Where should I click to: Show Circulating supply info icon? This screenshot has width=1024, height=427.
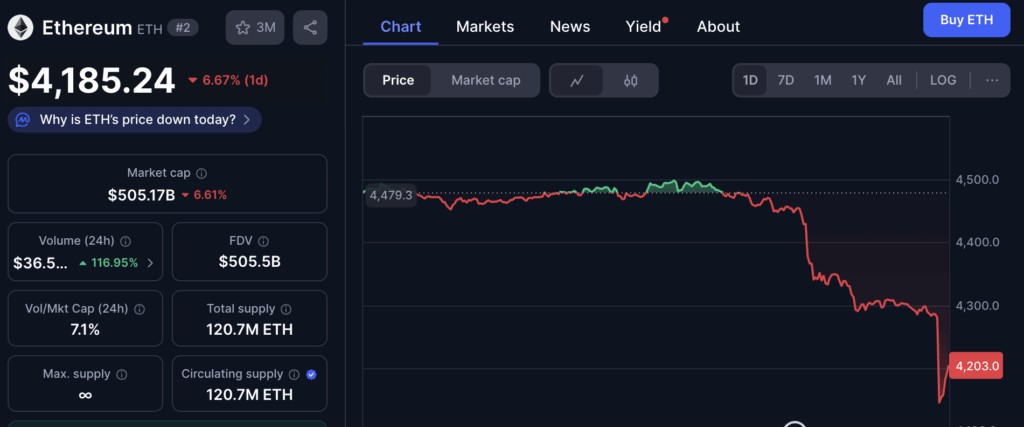[294, 375]
